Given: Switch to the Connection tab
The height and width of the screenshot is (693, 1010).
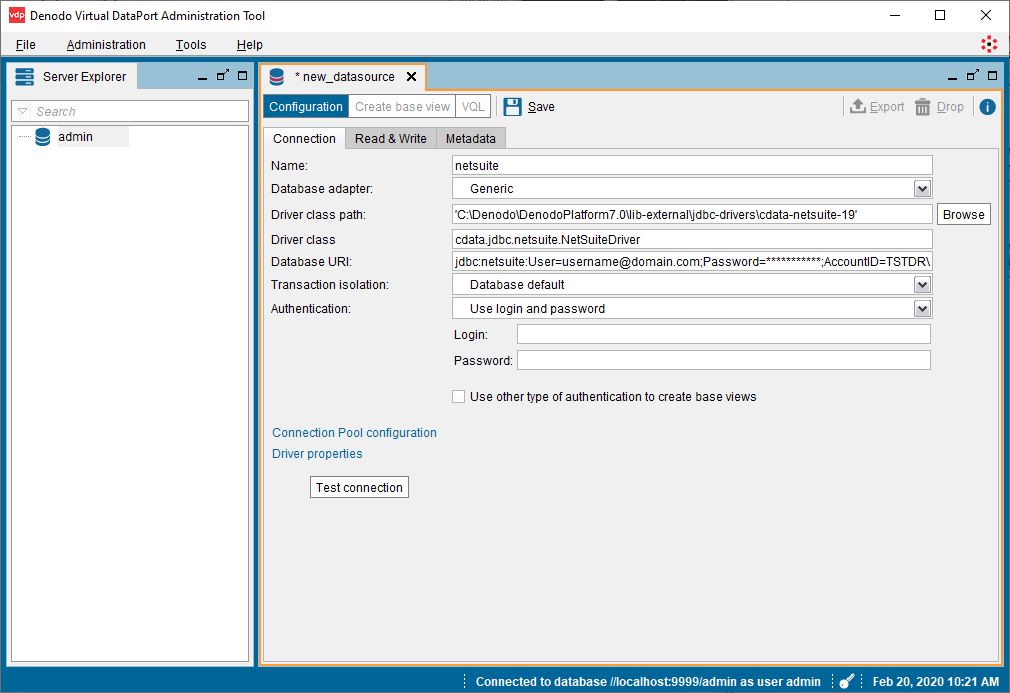Looking at the screenshot, I should [x=304, y=138].
